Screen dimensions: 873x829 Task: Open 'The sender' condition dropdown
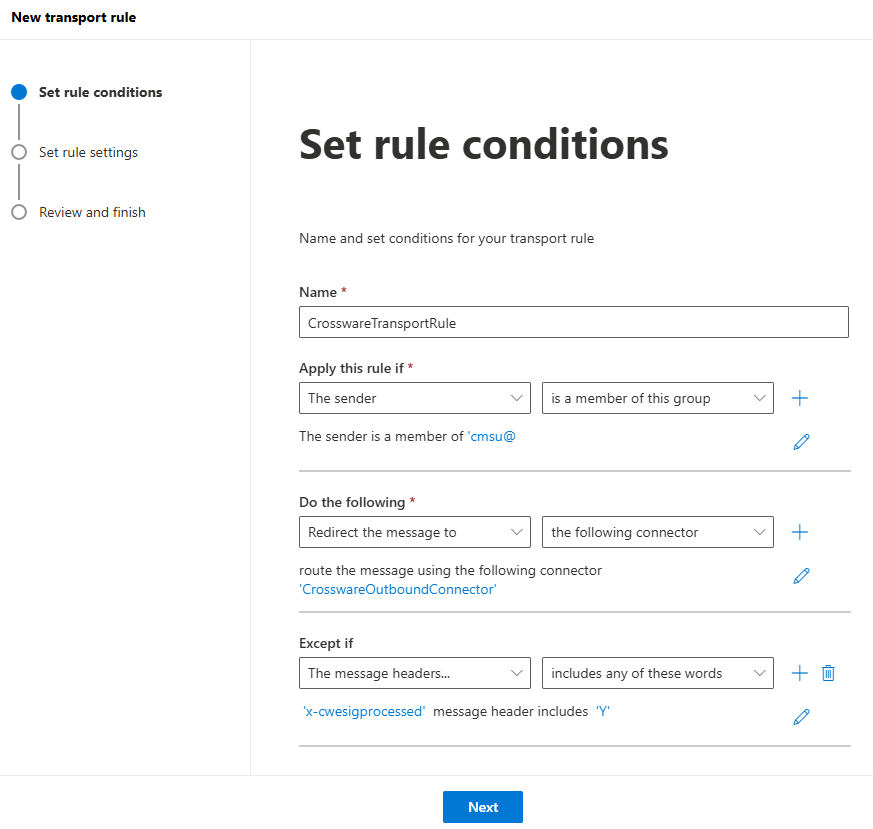415,398
